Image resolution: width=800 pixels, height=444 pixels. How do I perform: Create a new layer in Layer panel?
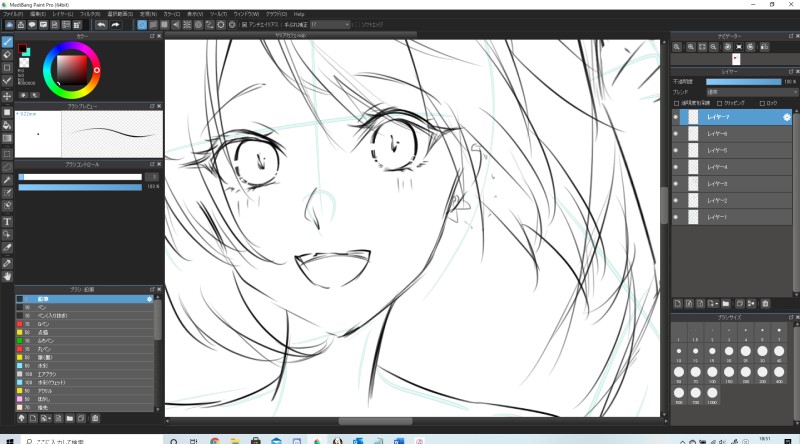(678, 304)
